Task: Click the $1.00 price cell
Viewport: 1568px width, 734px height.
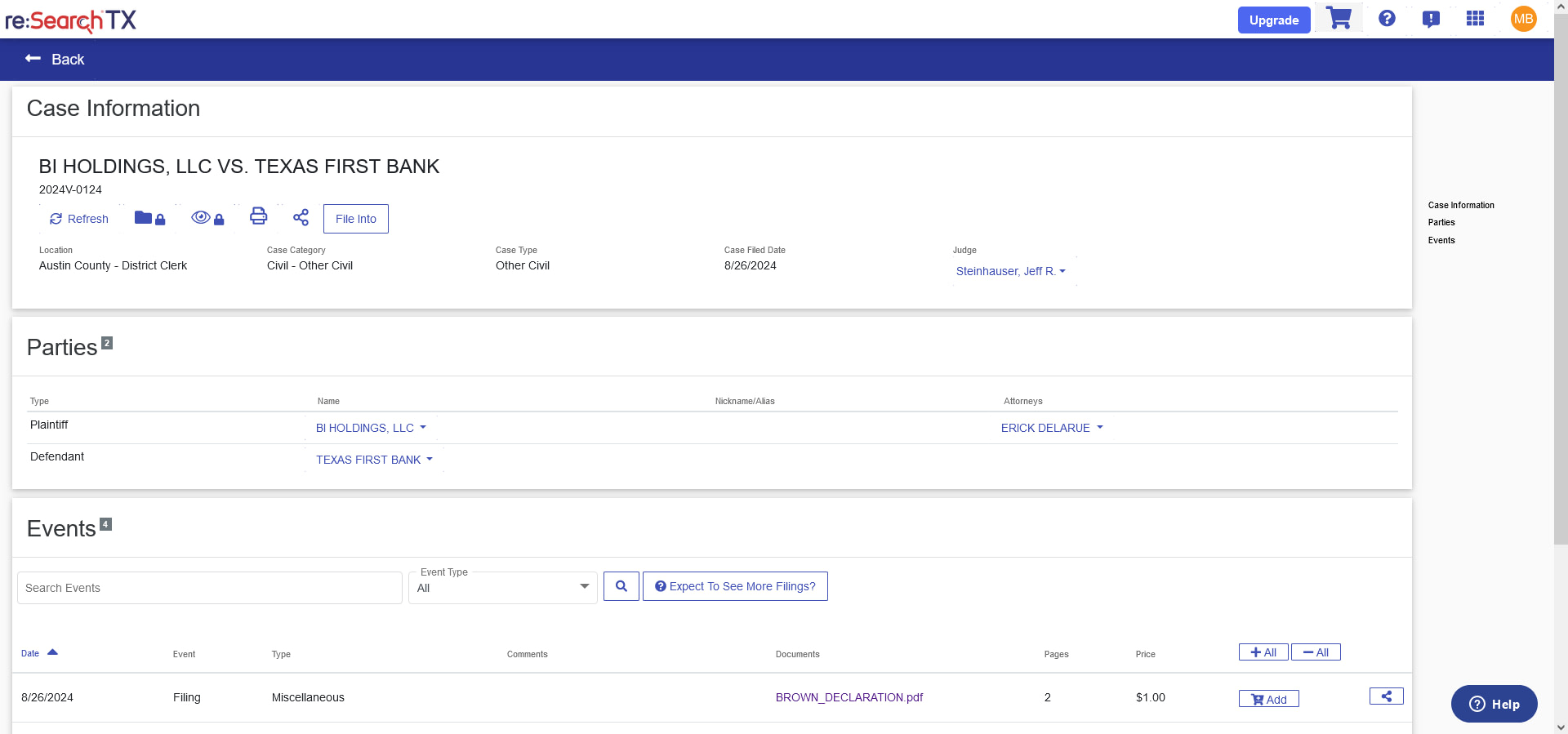Action: [x=1151, y=697]
